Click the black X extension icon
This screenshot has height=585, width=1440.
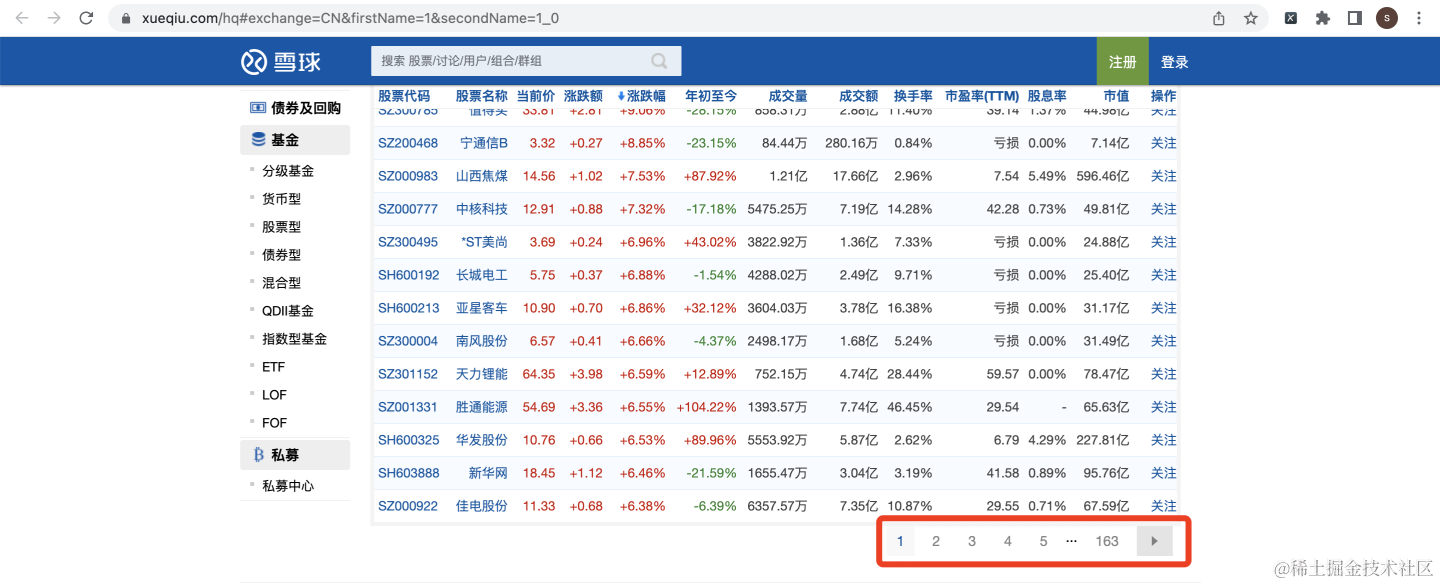[x=1291, y=18]
